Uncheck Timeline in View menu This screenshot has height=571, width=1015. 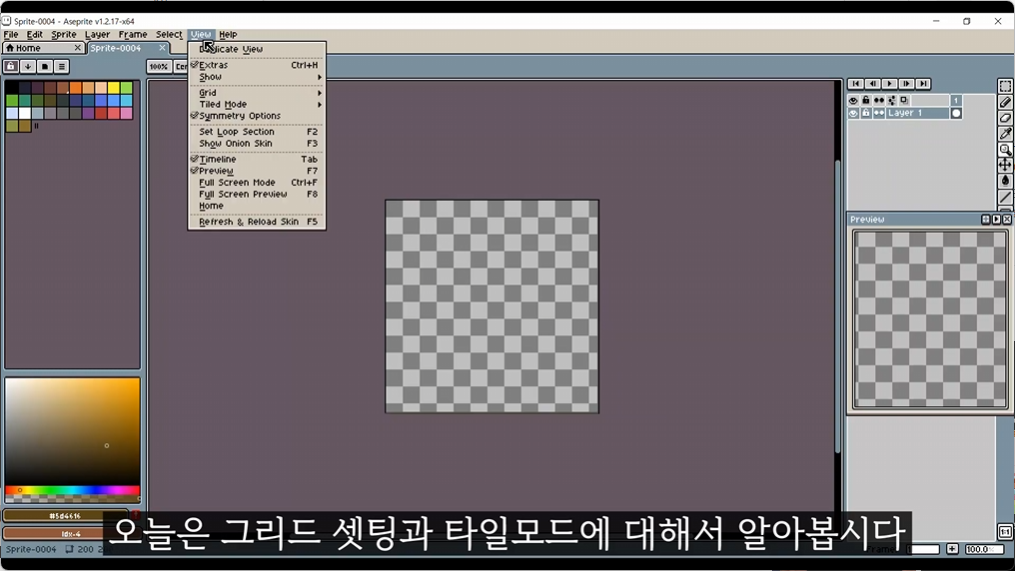point(256,159)
